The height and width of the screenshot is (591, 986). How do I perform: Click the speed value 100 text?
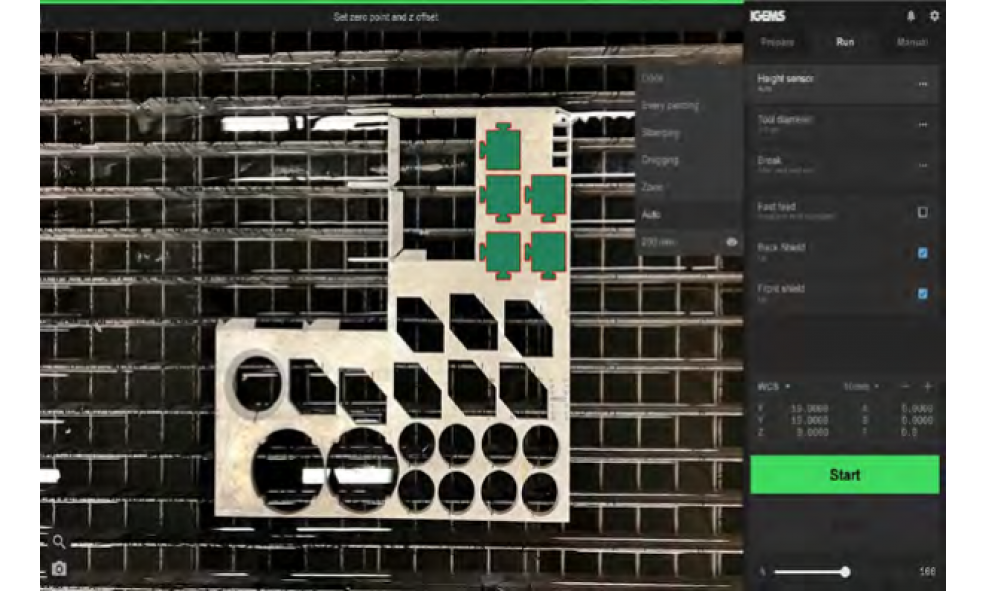(x=928, y=572)
